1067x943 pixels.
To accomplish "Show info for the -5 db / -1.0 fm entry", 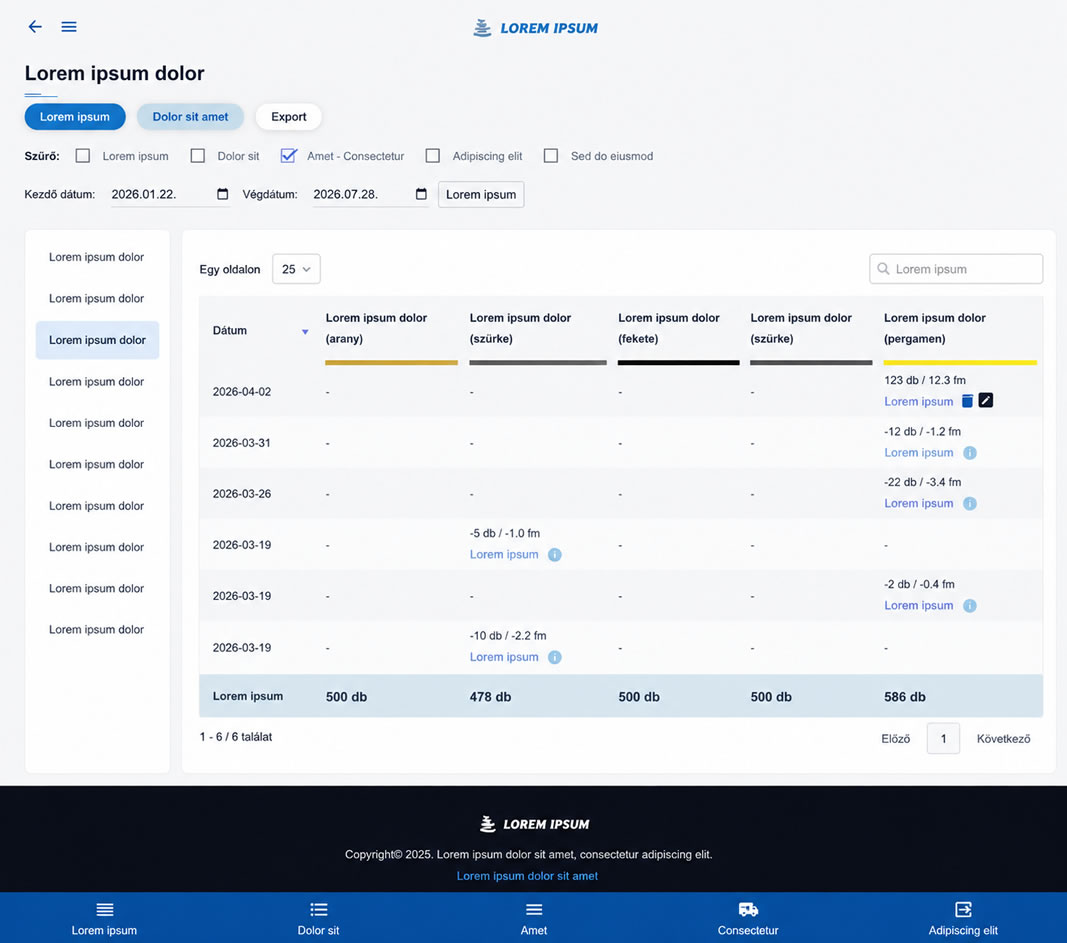I will [x=555, y=555].
